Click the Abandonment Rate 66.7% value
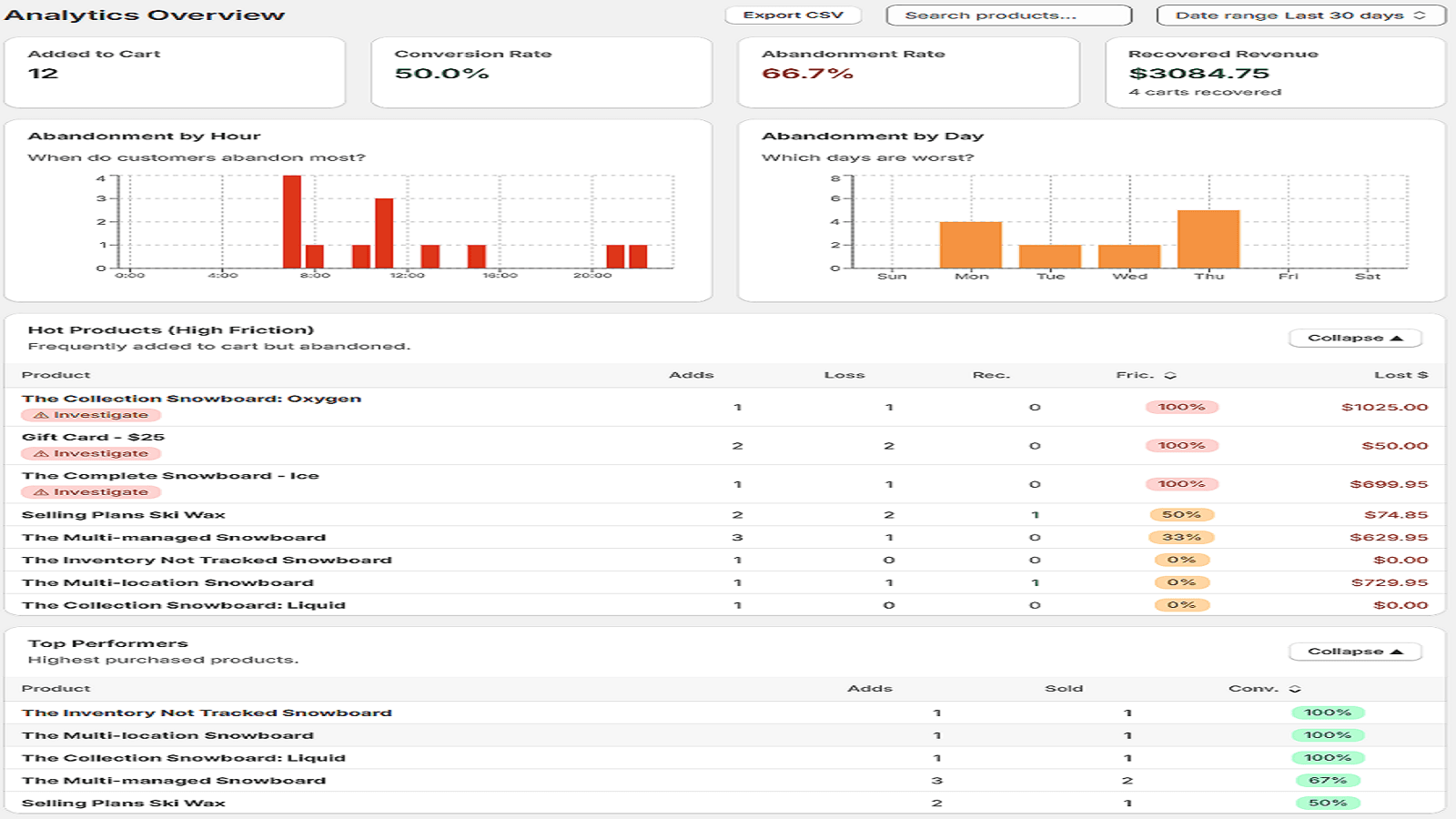The image size is (1456, 819). [x=807, y=74]
